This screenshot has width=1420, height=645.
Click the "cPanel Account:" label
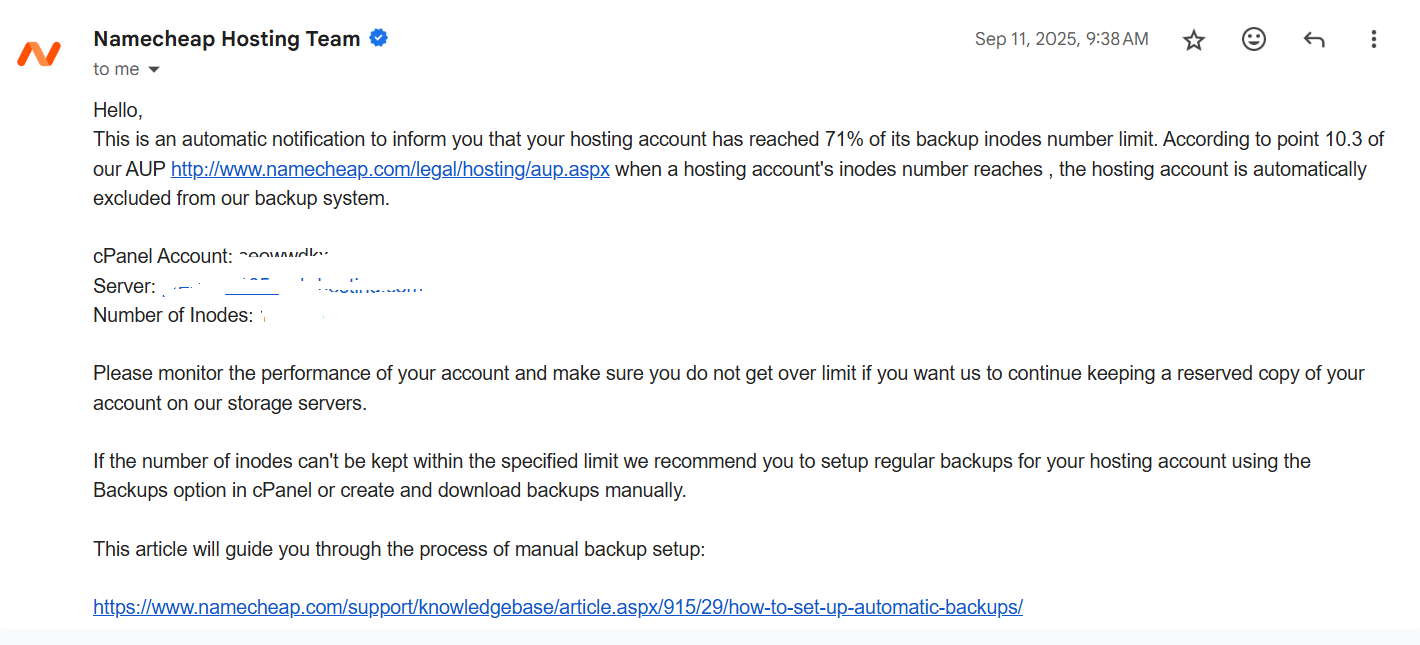click(163, 256)
